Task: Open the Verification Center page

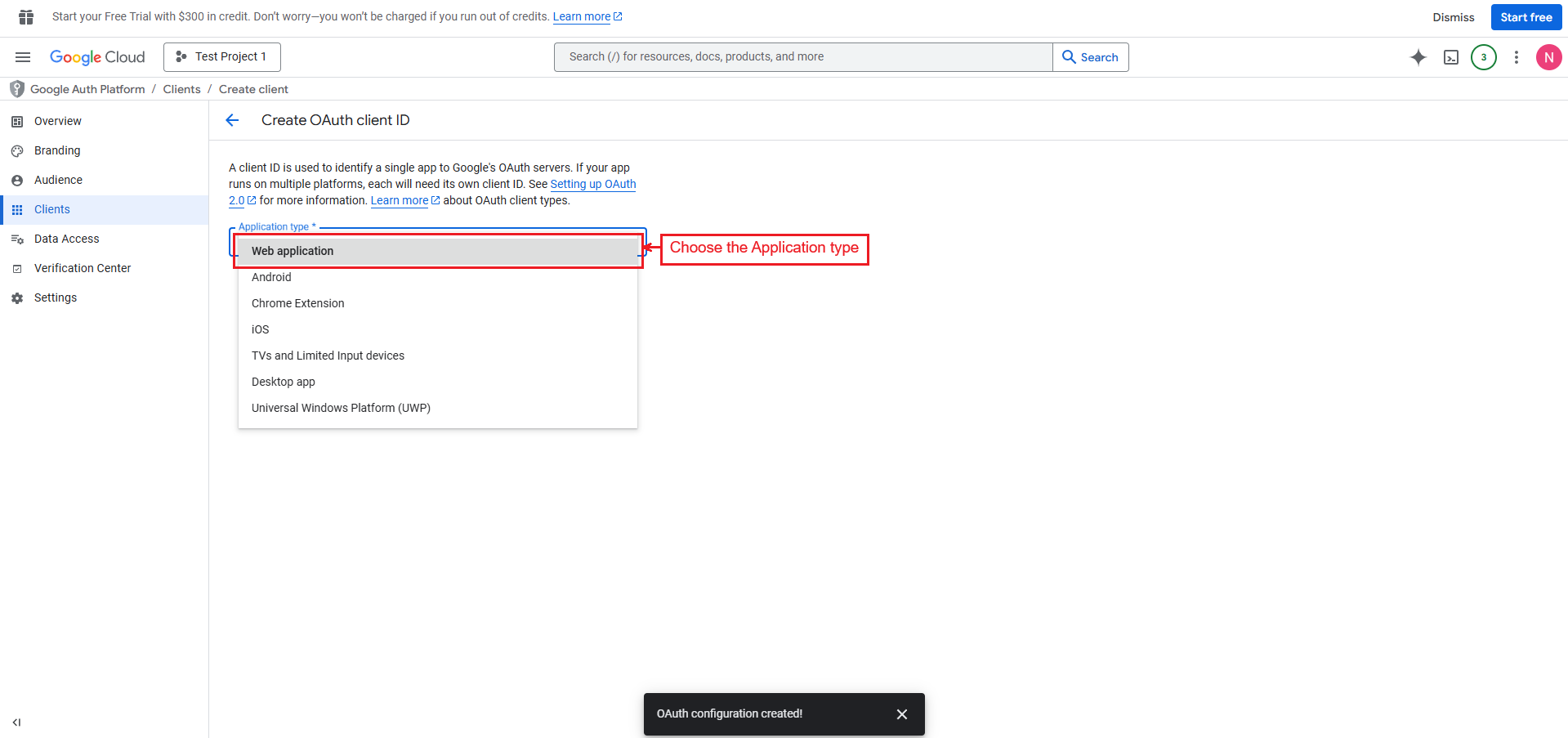Action: (x=83, y=268)
